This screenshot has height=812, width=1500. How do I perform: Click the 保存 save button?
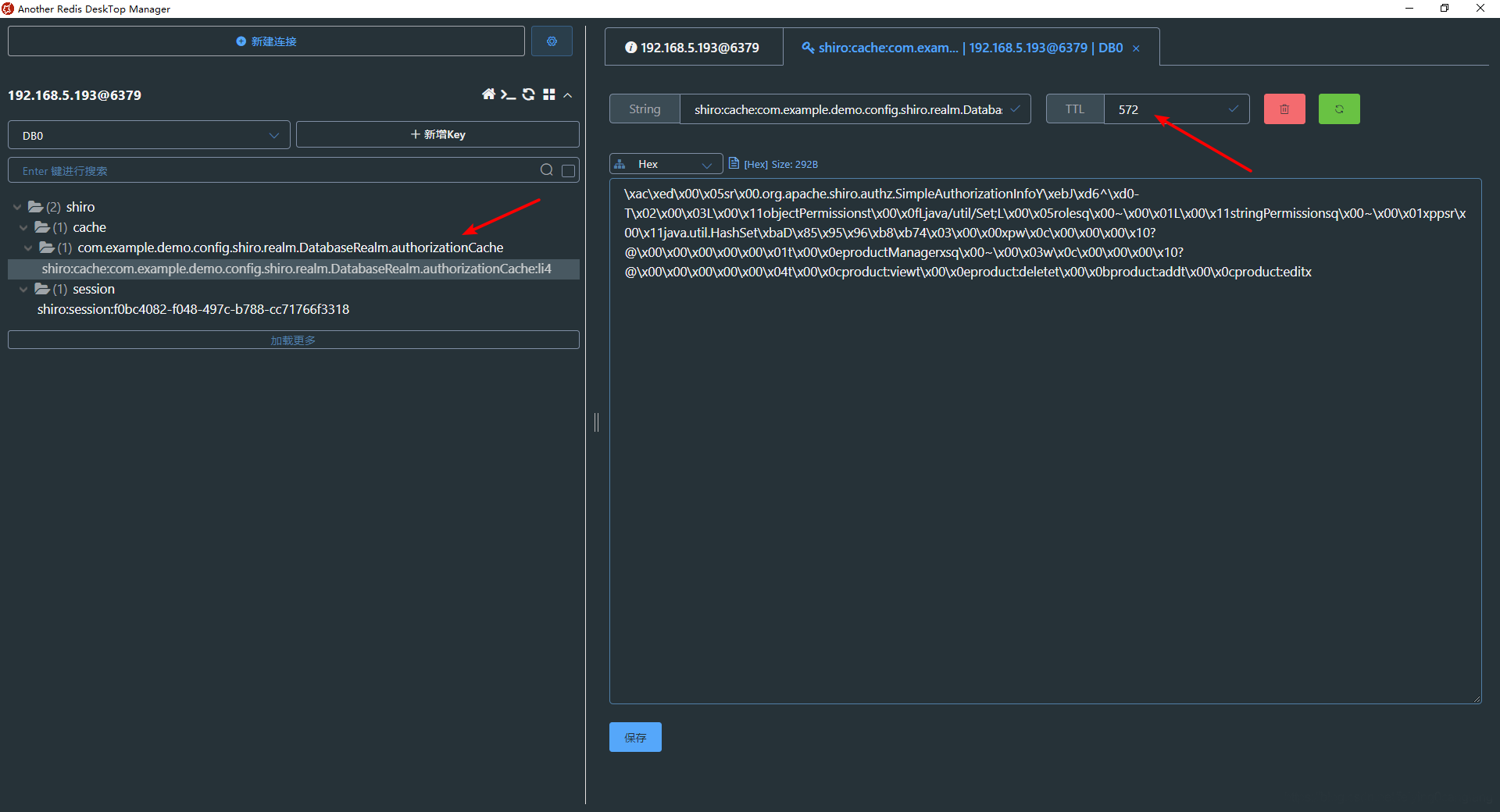click(635, 737)
